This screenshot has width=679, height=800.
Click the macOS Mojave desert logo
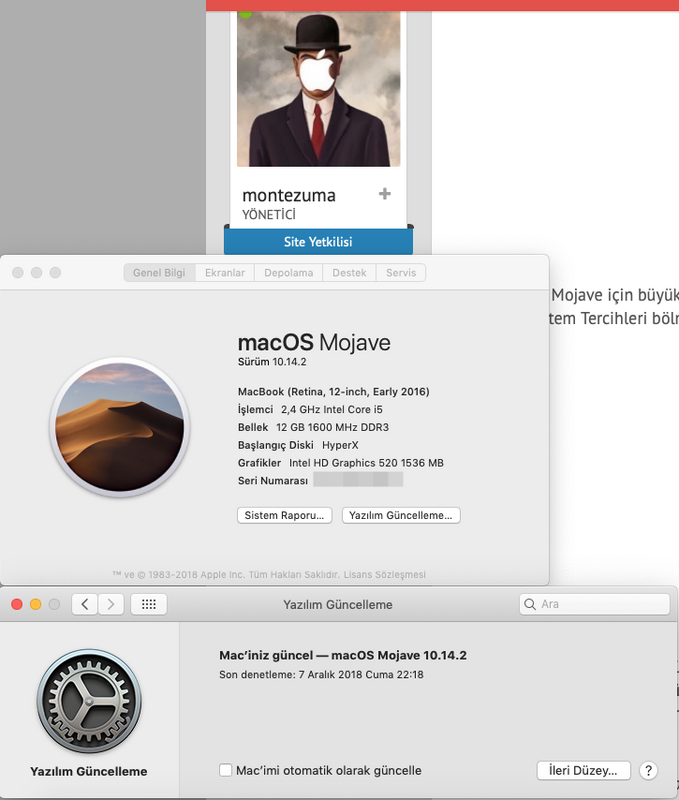119,427
